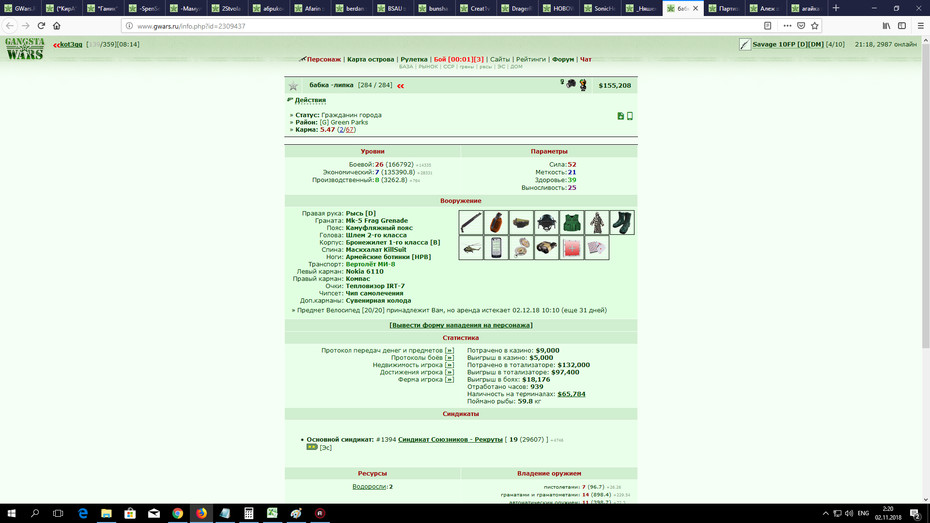Screen dimensions: 930x523
Task: Open Синдикат Союзников - Рекруты syndicate link
Action: point(450,439)
